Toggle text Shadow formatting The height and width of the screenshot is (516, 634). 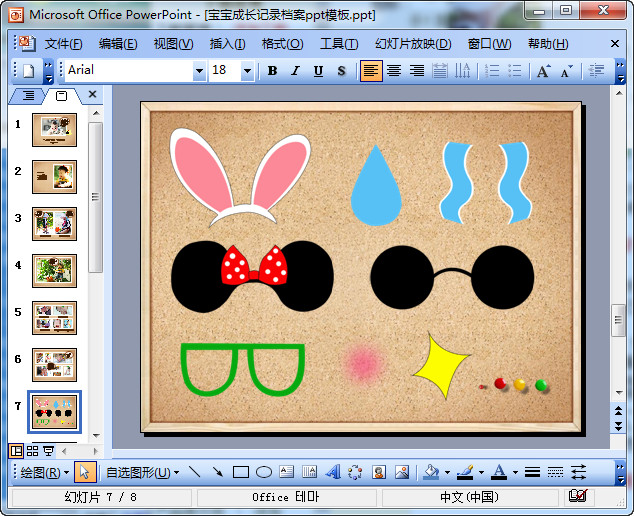point(341,71)
